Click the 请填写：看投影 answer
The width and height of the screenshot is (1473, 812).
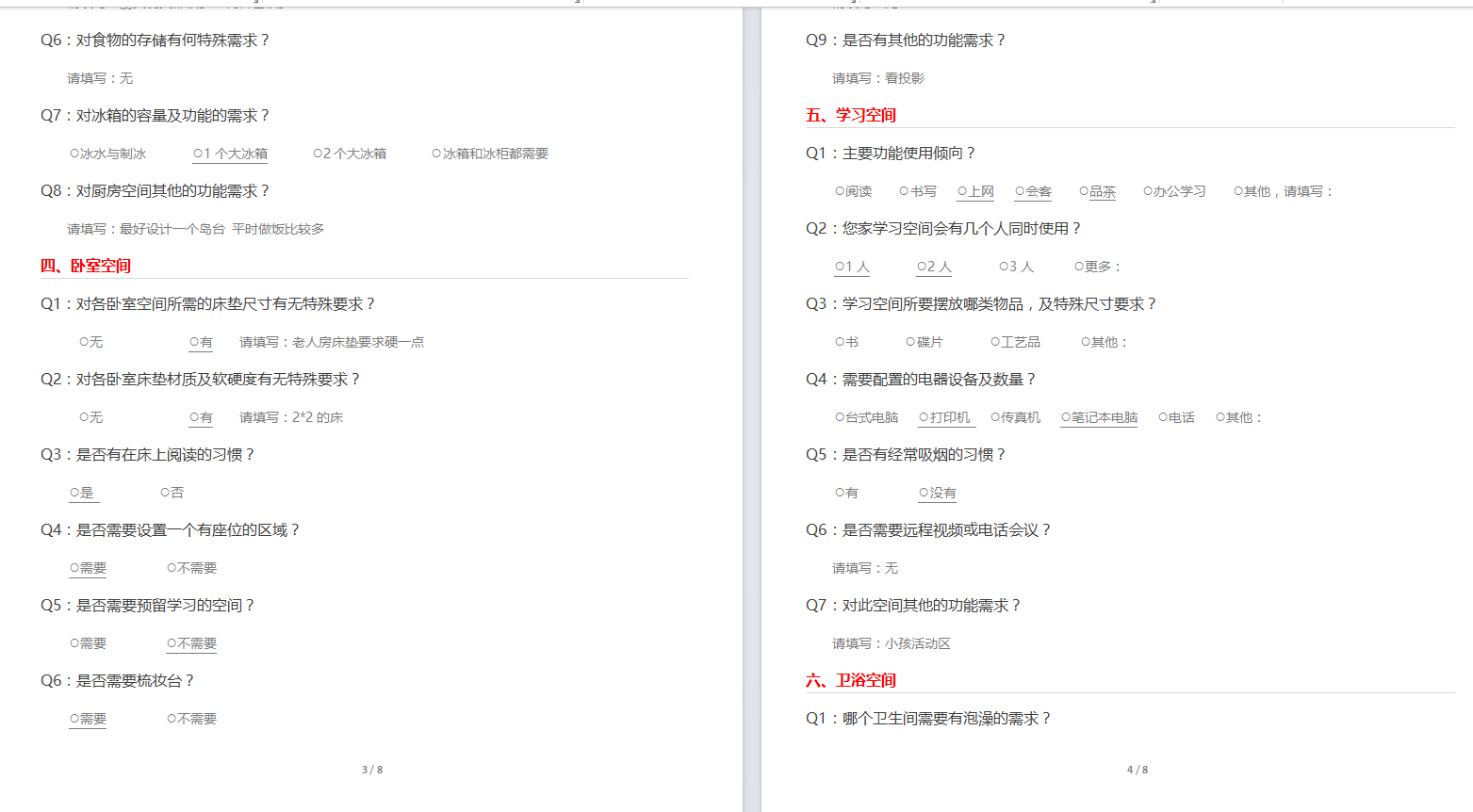[x=878, y=78]
